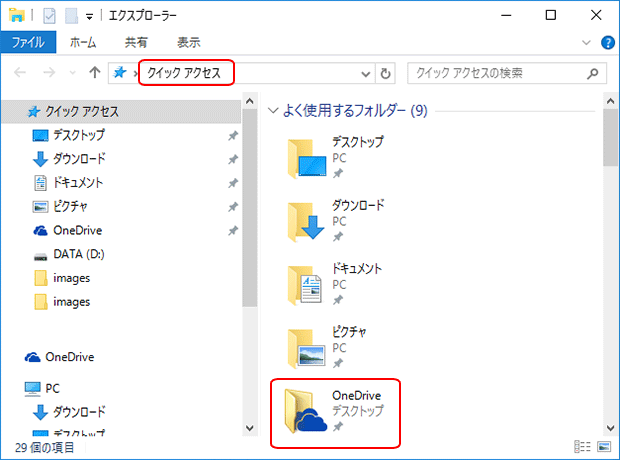Viewport: 620px width, 460px height.
Task: Click the よく使用するフォルダー (9) group header
Action: pos(355,110)
